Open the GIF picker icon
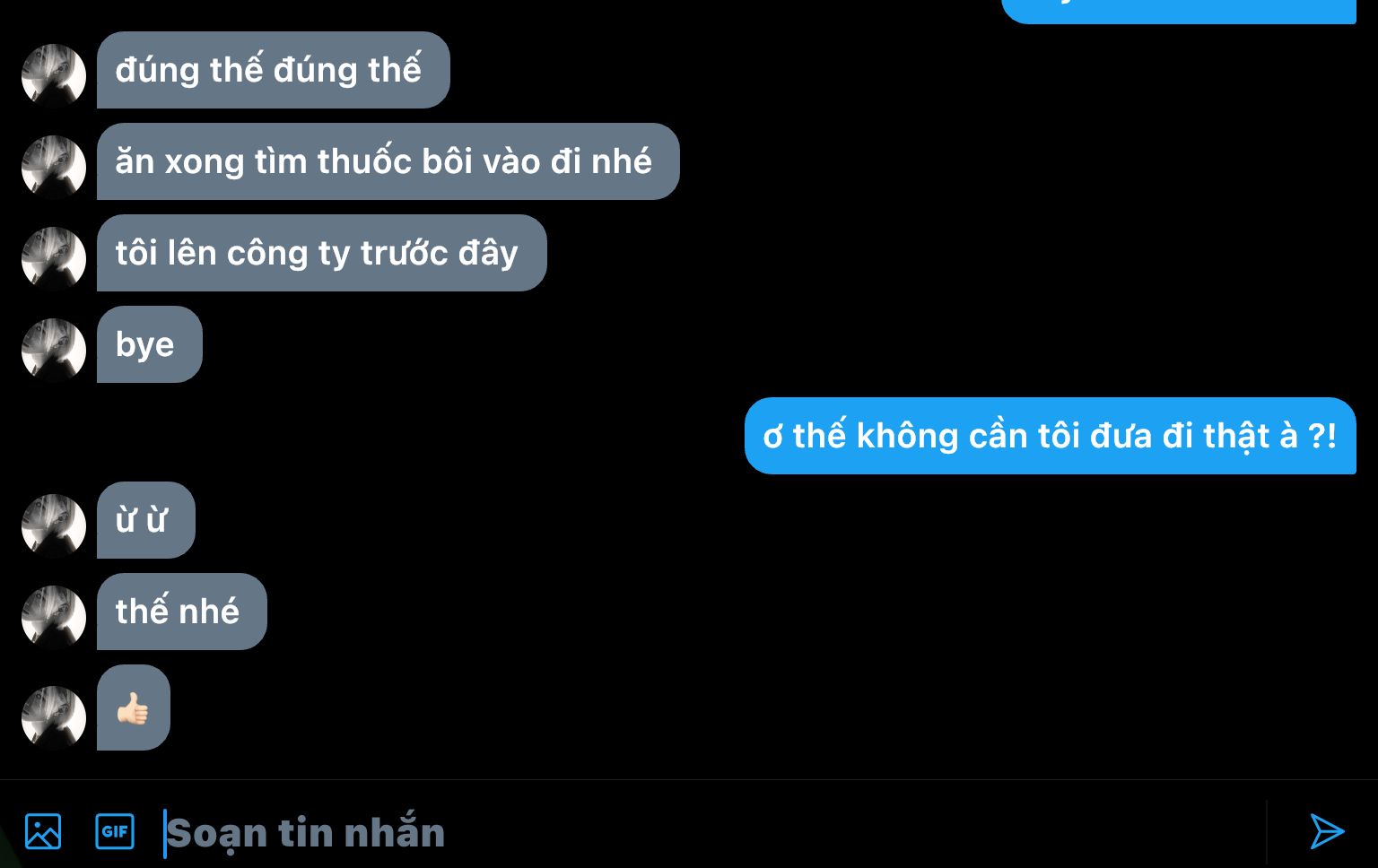The width and height of the screenshot is (1378, 868). click(x=115, y=831)
